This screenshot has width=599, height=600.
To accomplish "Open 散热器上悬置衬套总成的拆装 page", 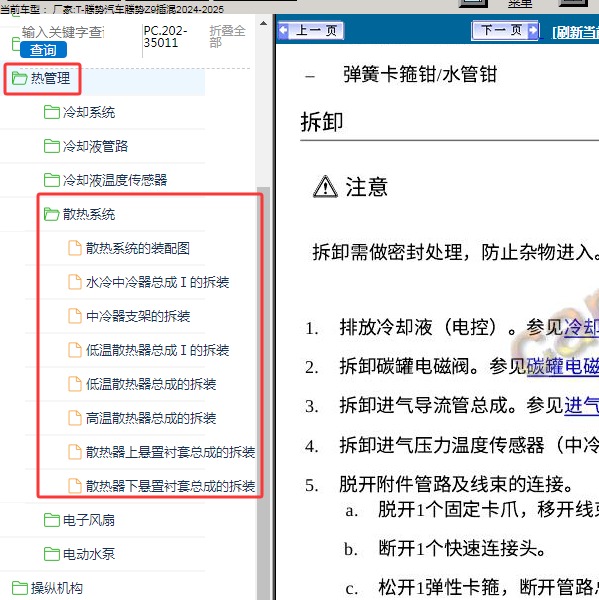I will click(x=170, y=452).
